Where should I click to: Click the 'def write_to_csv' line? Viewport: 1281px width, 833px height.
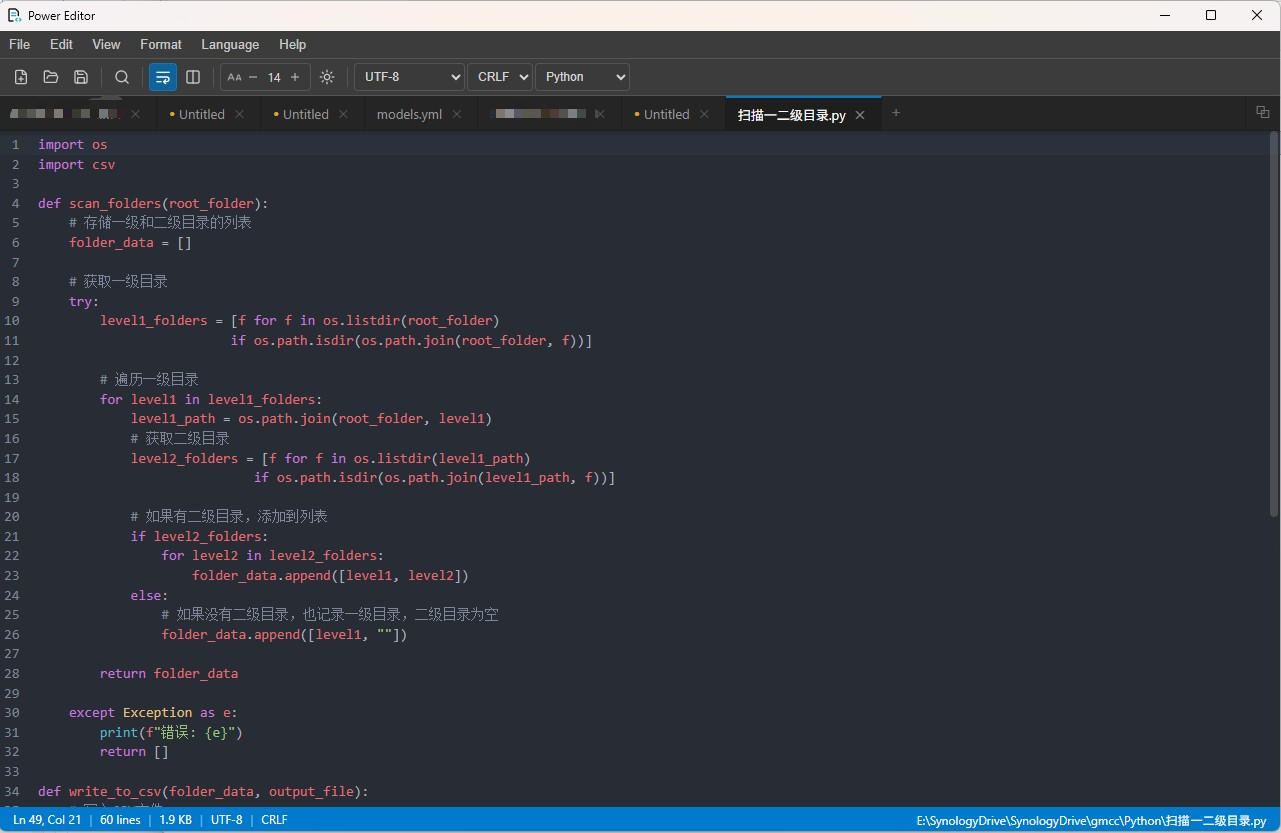[203, 791]
